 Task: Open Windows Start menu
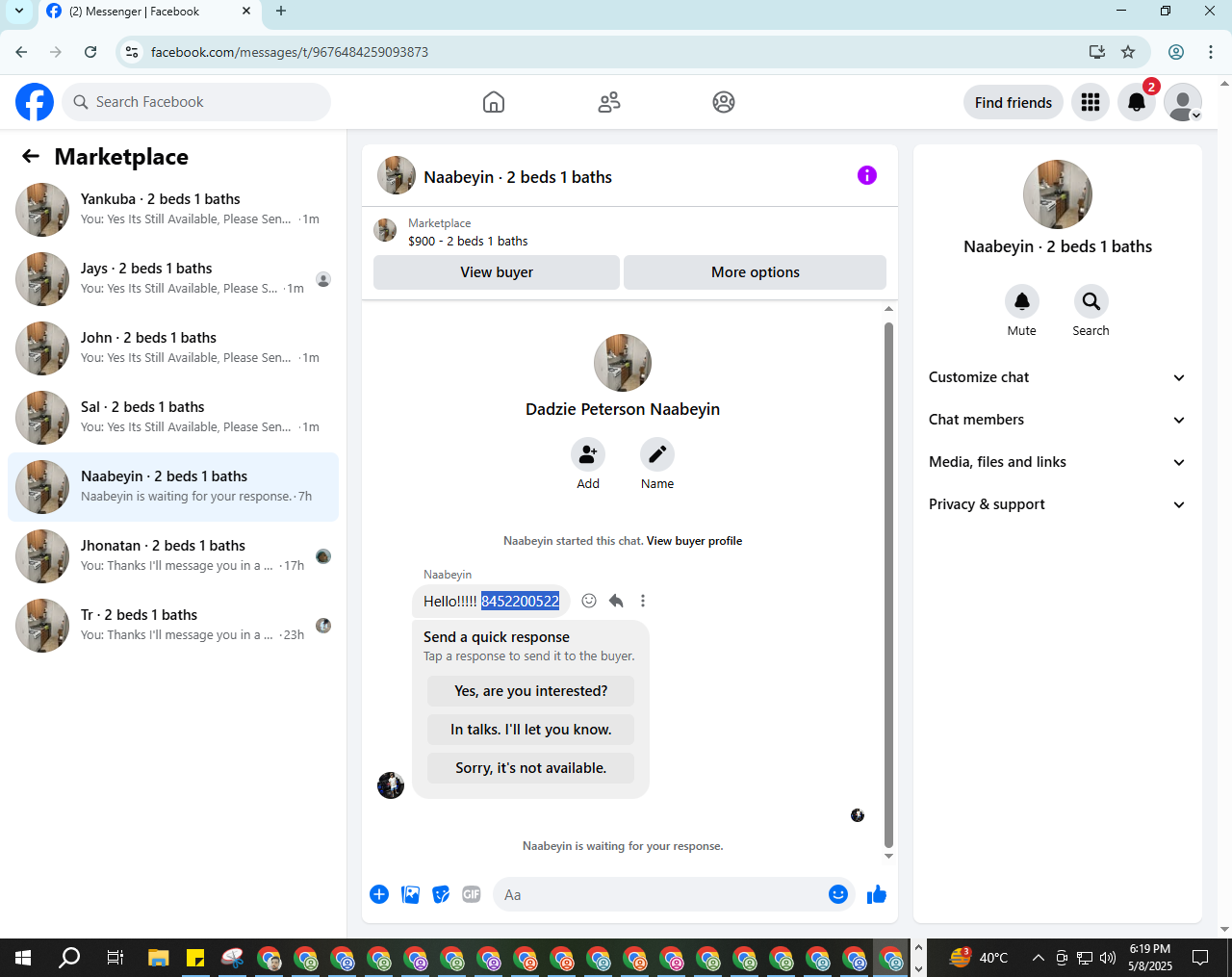tap(23, 958)
